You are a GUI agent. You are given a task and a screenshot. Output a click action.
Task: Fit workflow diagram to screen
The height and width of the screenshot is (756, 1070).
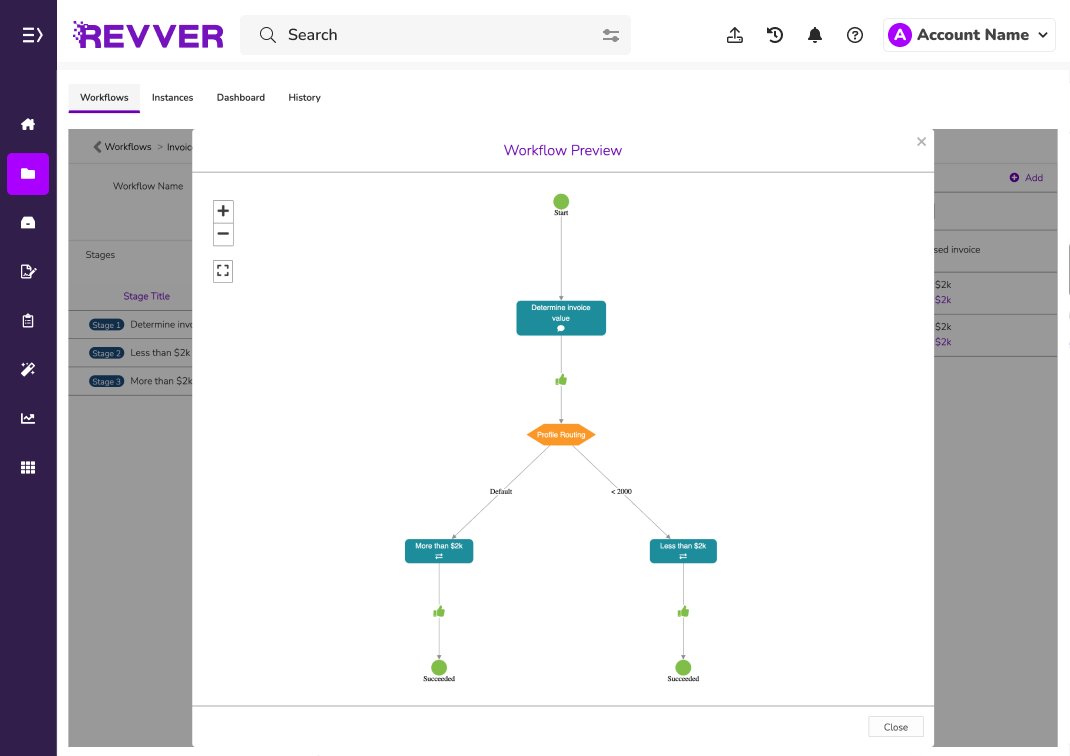(x=223, y=270)
